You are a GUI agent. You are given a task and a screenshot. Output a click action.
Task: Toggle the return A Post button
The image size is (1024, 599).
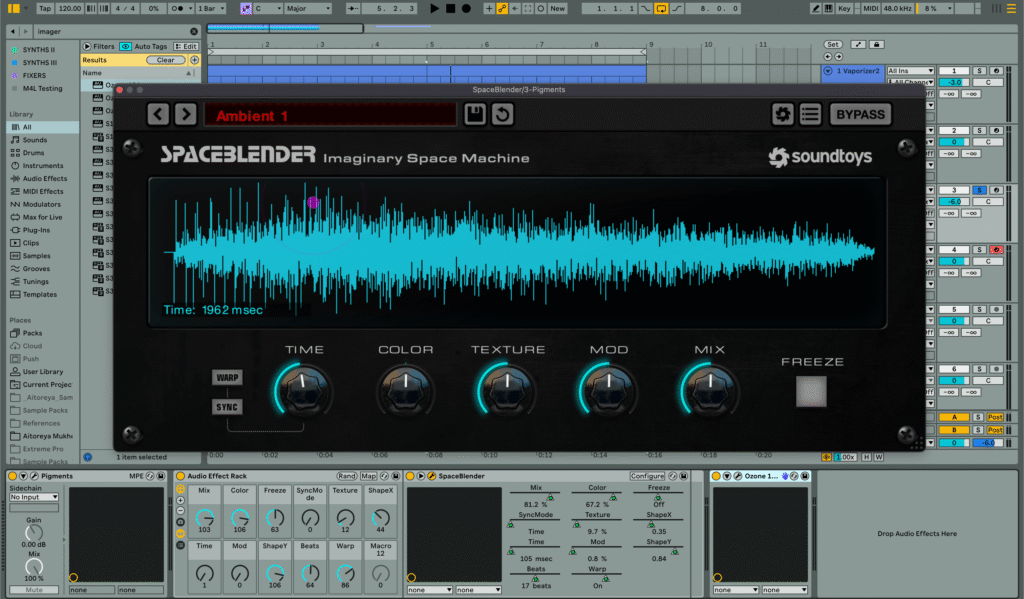(x=995, y=417)
